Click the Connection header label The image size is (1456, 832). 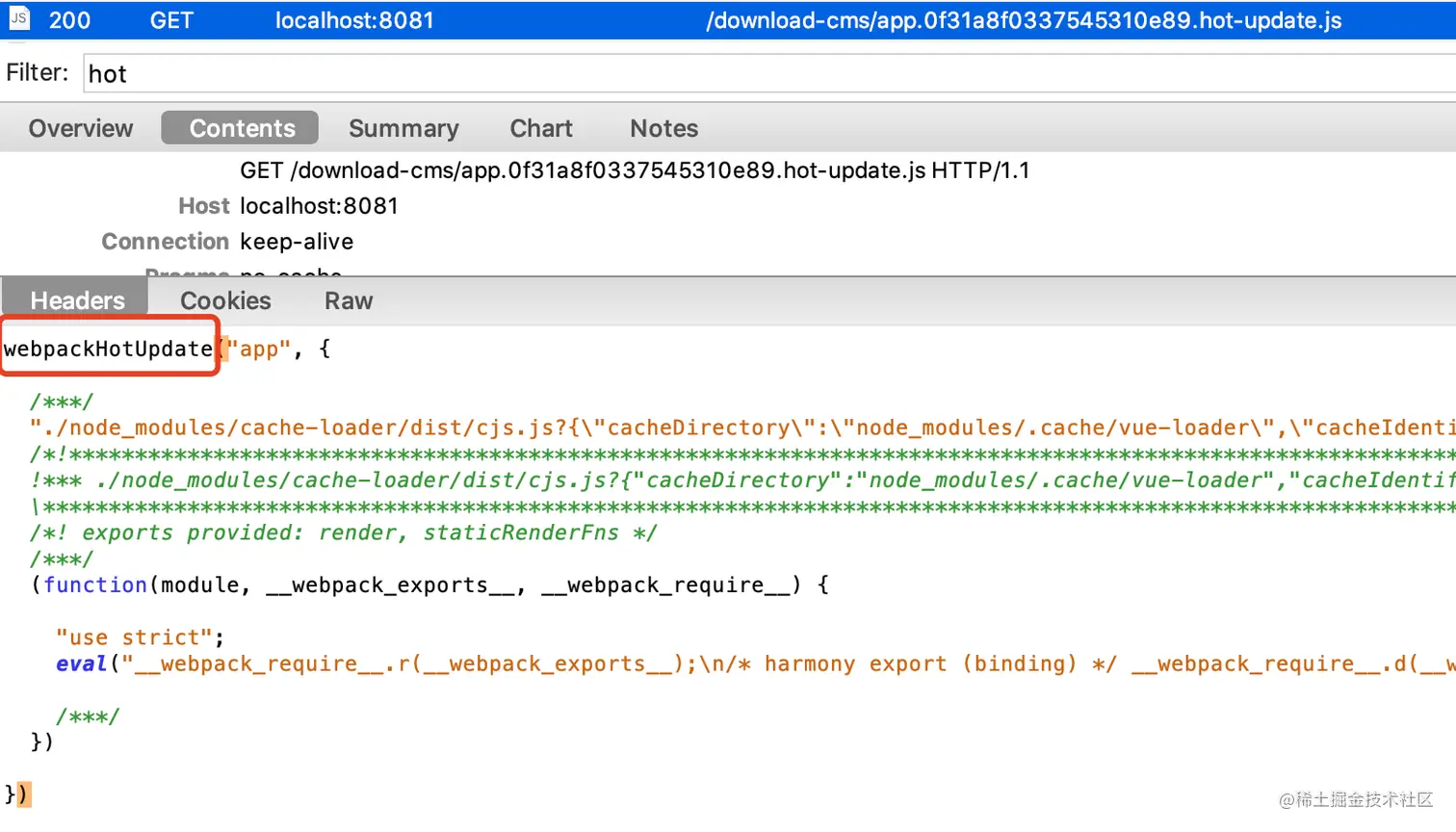point(166,242)
